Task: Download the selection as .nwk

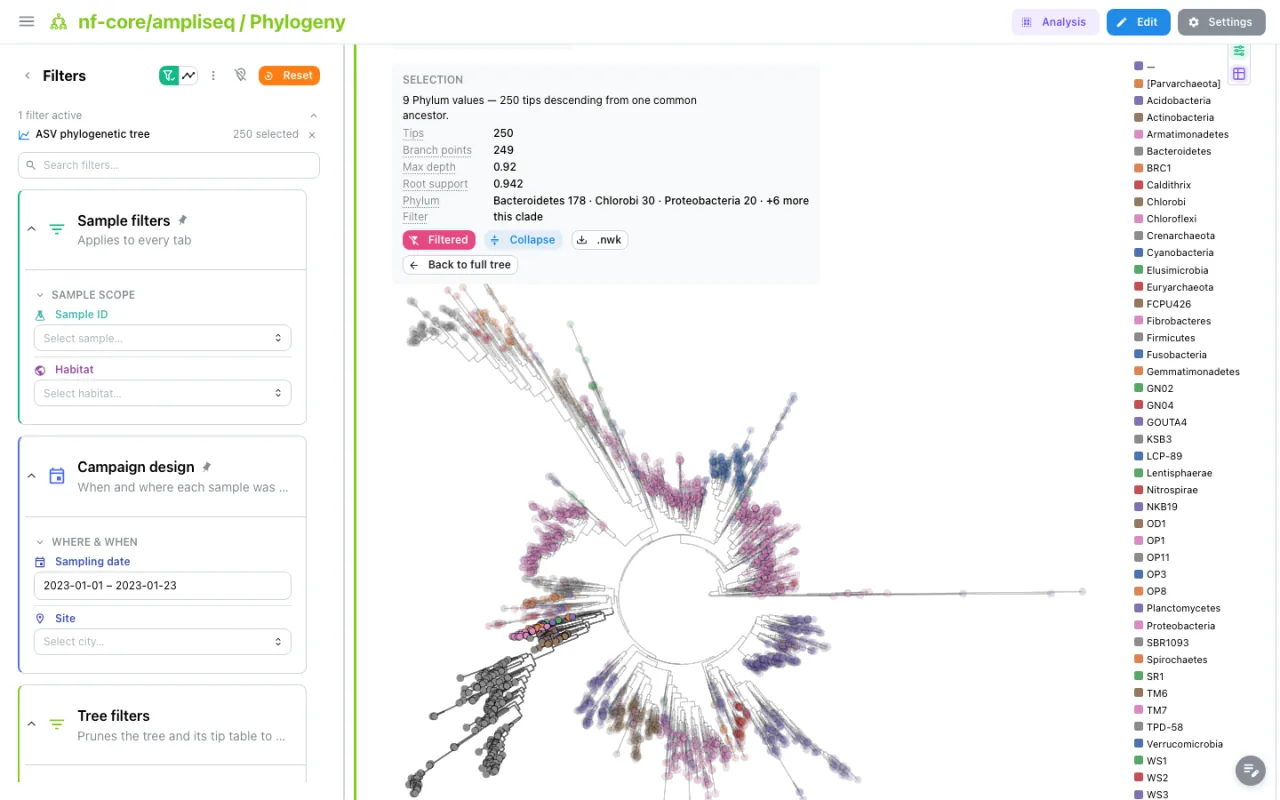Action: (599, 240)
